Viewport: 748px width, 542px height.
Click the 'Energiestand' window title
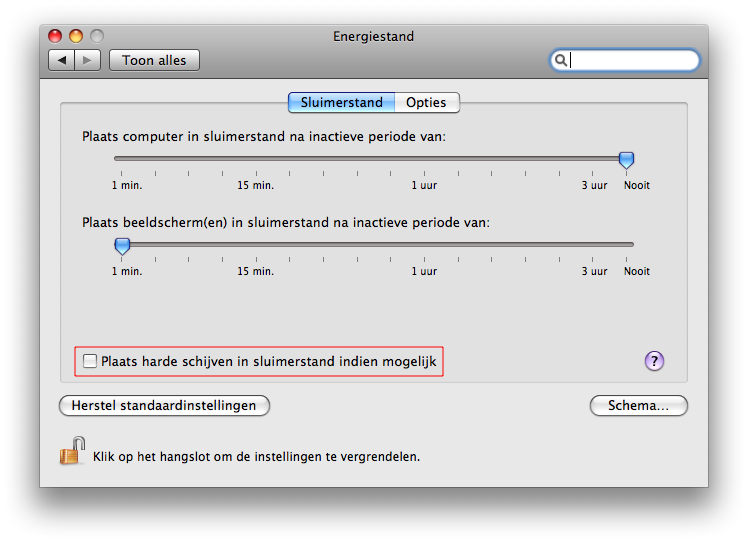pos(374,36)
